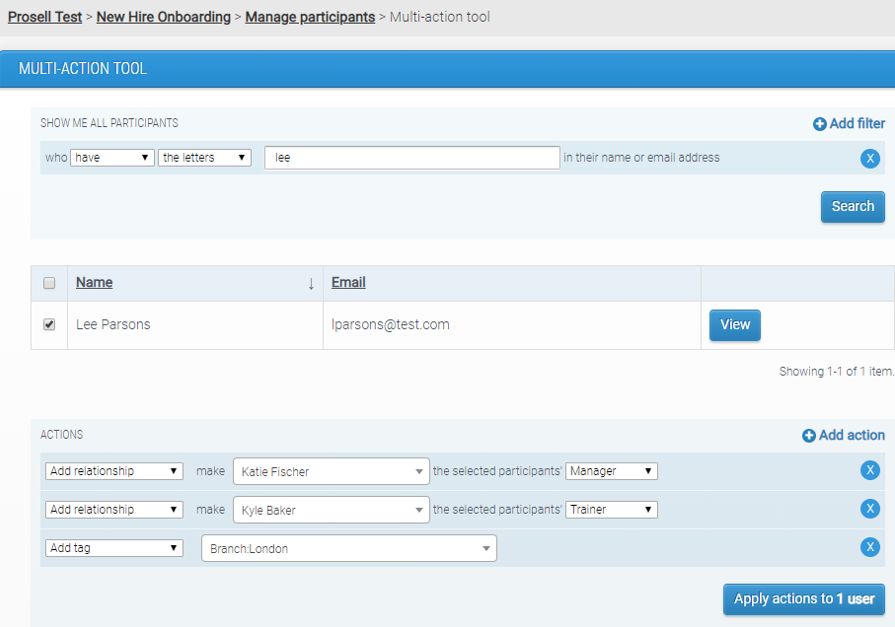Go to Manage participants breadcrumb
The width and height of the screenshot is (895, 627).
pos(310,17)
